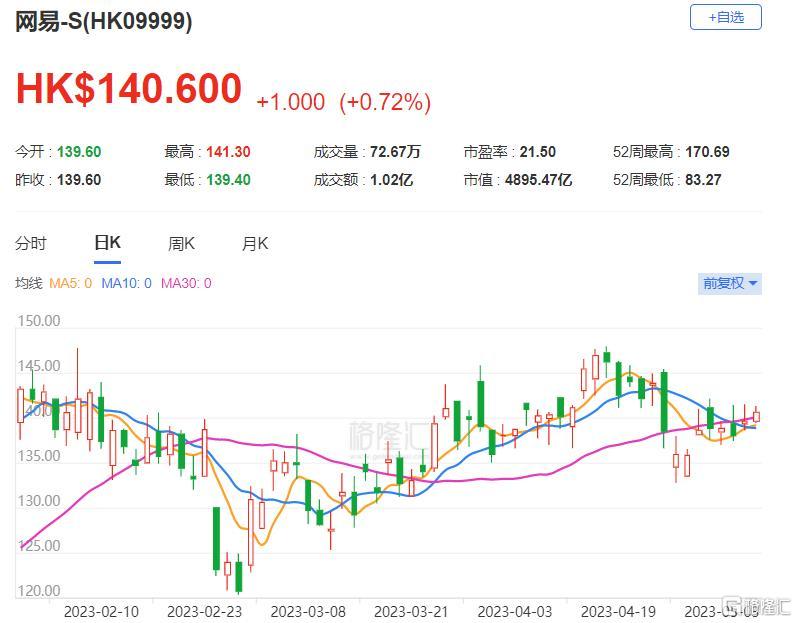Screen dimensions: 797x623
Task: Click the MA30 moving average label
Action: (186, 283)
